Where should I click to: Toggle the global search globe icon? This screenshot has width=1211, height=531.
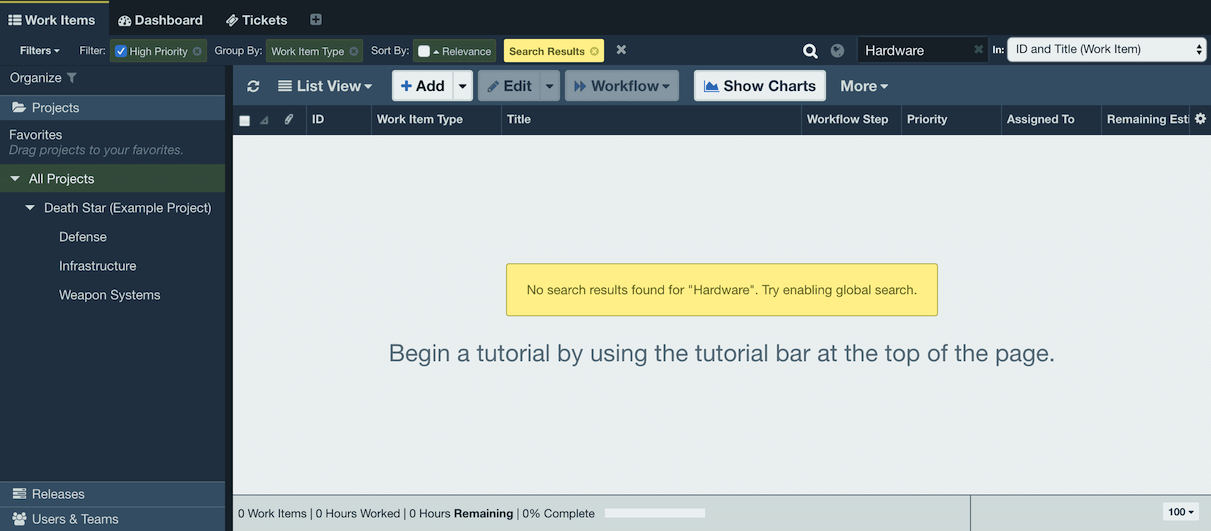[838, 51]
